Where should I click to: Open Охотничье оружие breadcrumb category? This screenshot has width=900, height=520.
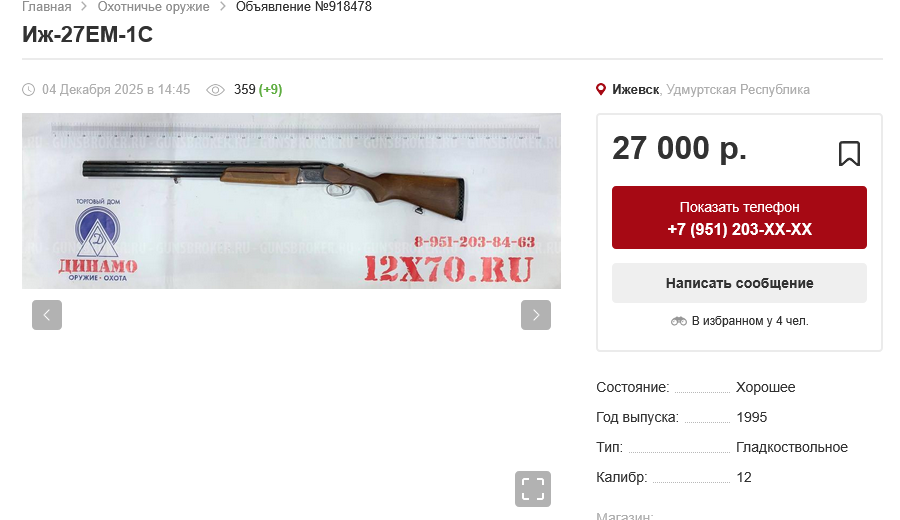[x=153, y=7]
